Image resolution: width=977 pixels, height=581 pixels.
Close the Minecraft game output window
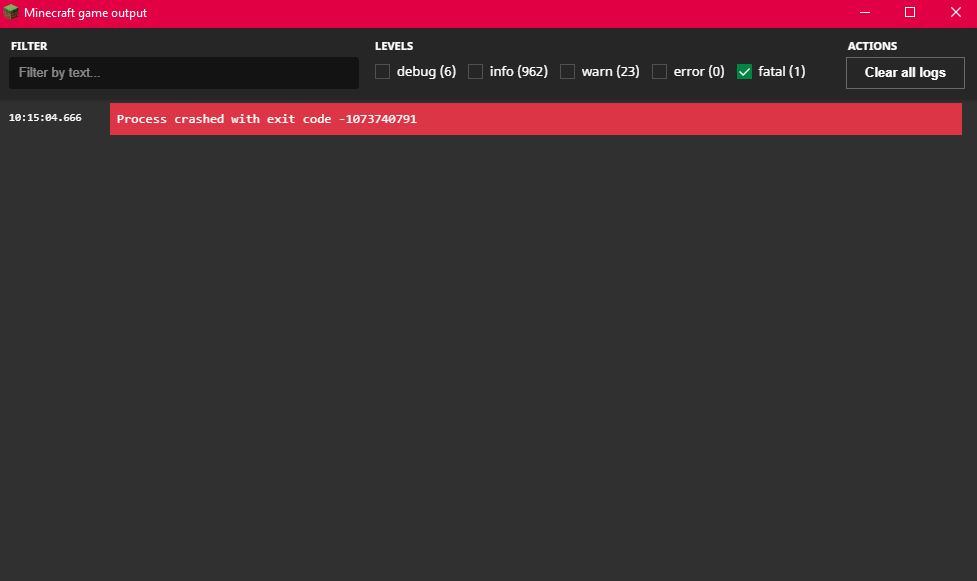[x=955, y=12]
